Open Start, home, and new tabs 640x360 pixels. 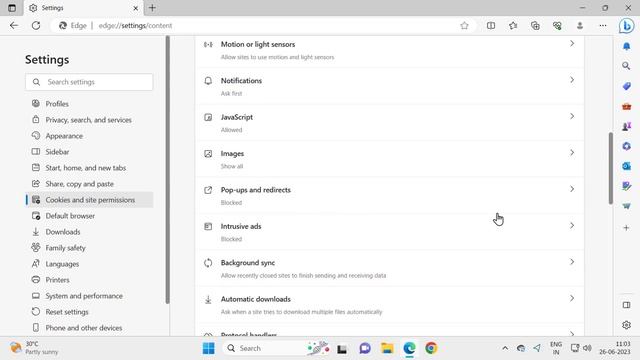pos(89,168)
